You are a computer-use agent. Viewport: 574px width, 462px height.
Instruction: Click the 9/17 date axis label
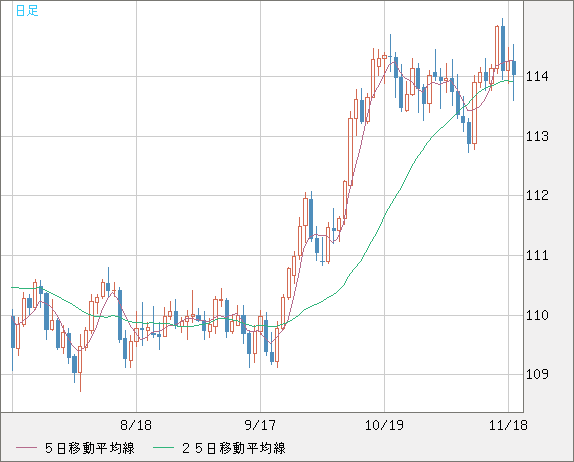[x=260, y=425]
